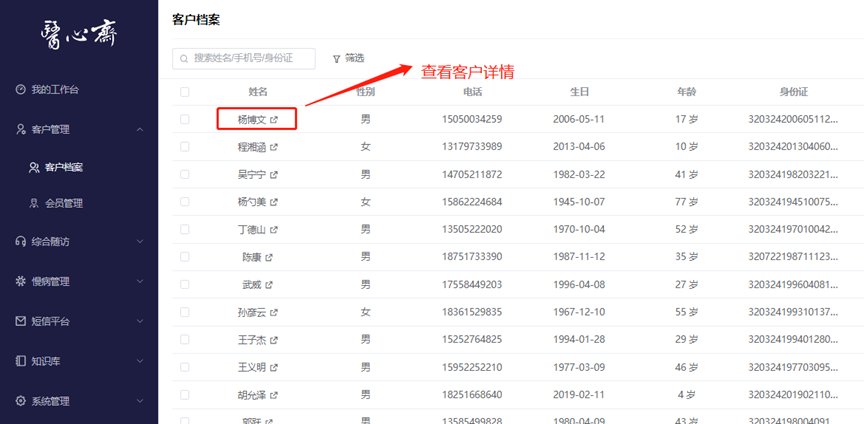Check the box for 武威
Viewport: 864px width, 424px height.
[x=185, y=285]
